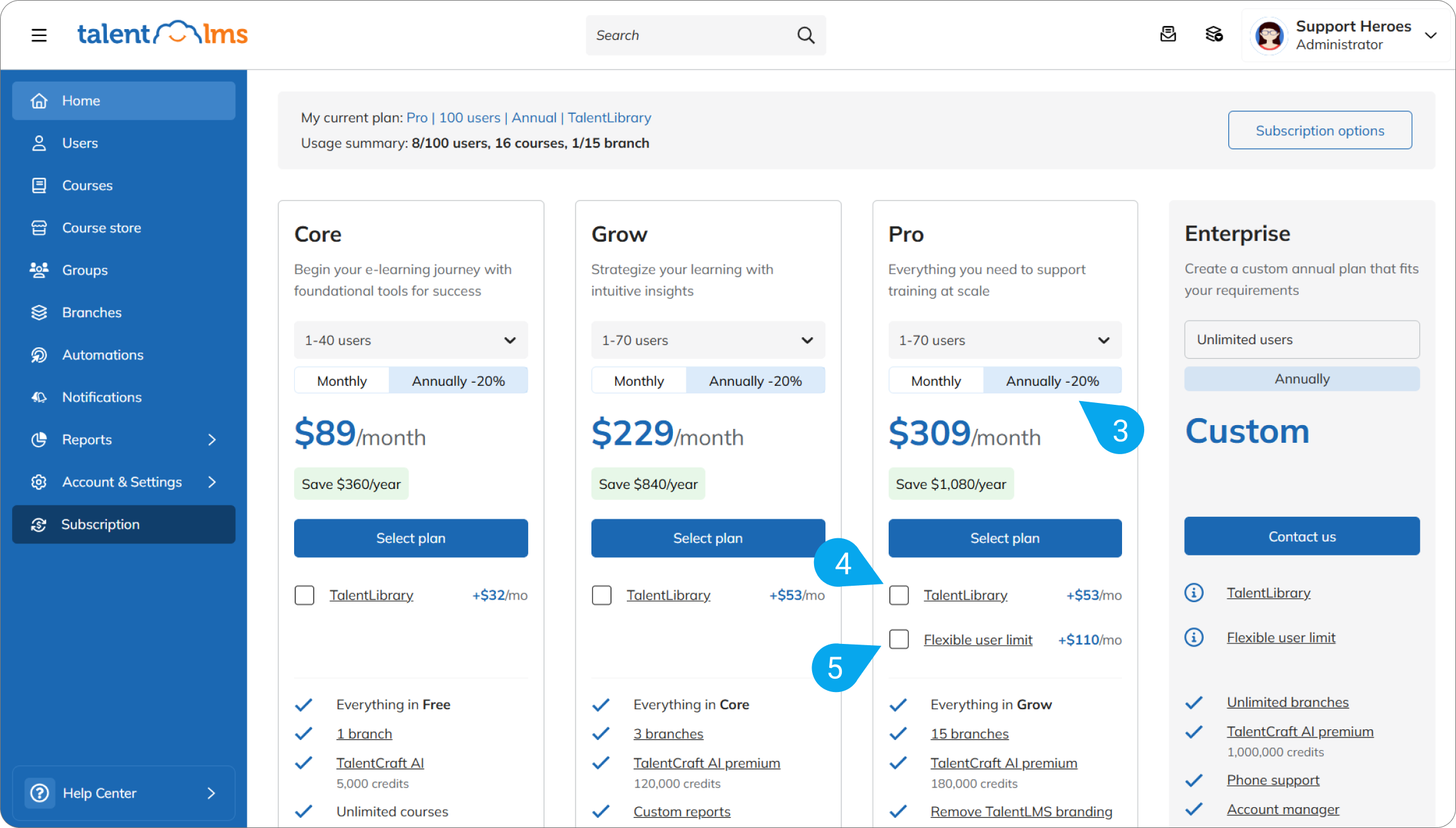Click the Home house icon
The image size is (1456, 828).
pyautogui.click(x=39, y=101)
